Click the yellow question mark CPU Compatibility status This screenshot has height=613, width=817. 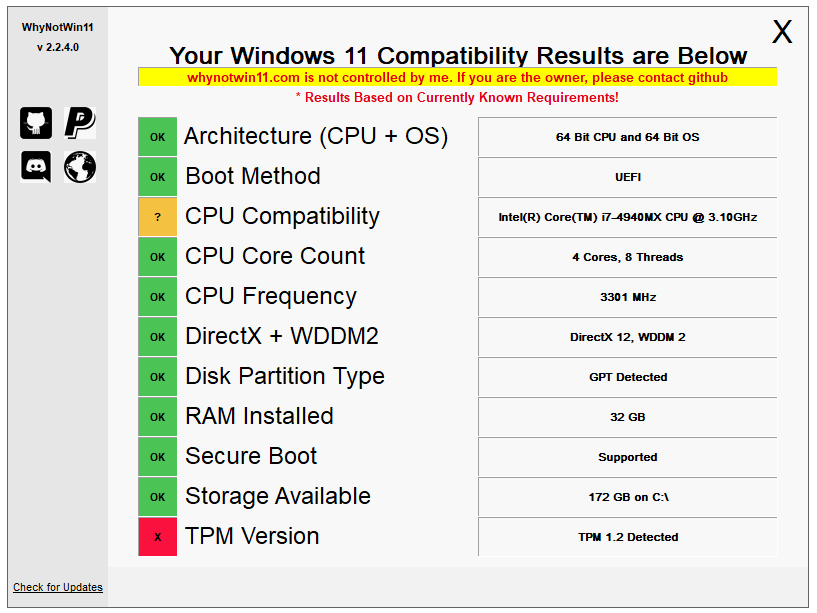tap(157, 217)
